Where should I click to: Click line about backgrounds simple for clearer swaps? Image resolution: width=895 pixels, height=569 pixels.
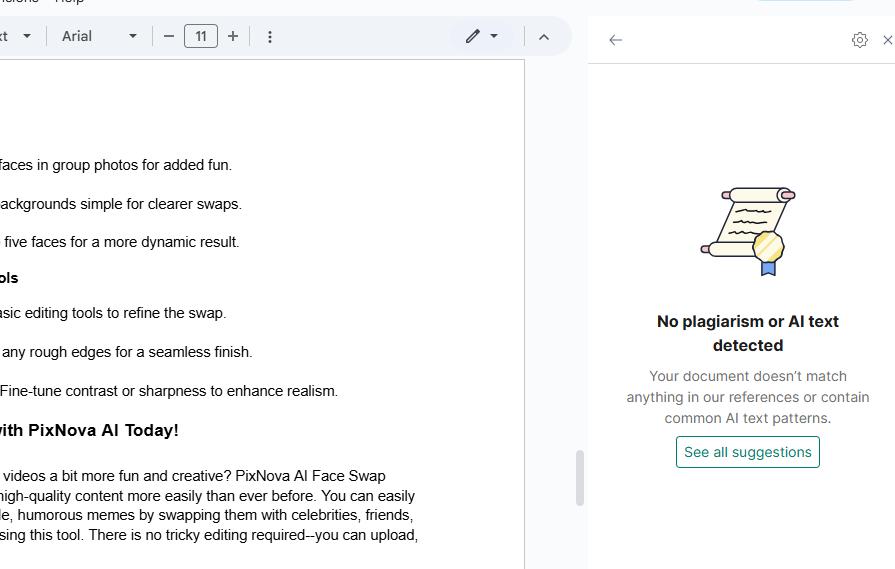pyautogui.click(x=120, y=204)
